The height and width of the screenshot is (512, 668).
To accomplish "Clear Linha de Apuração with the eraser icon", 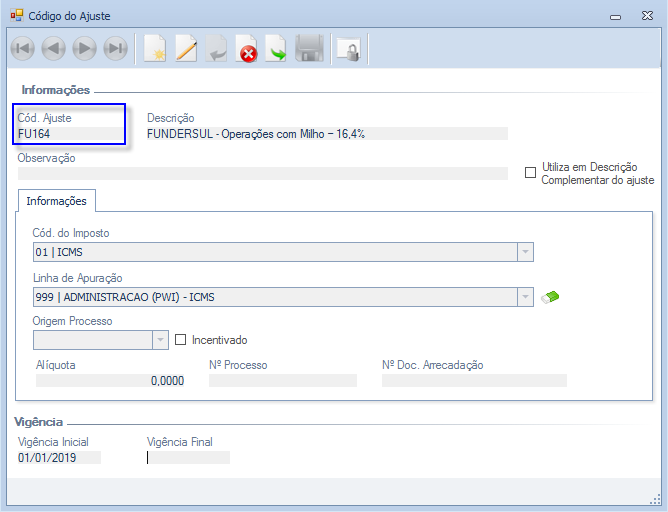I will click(x=550, y=297).
